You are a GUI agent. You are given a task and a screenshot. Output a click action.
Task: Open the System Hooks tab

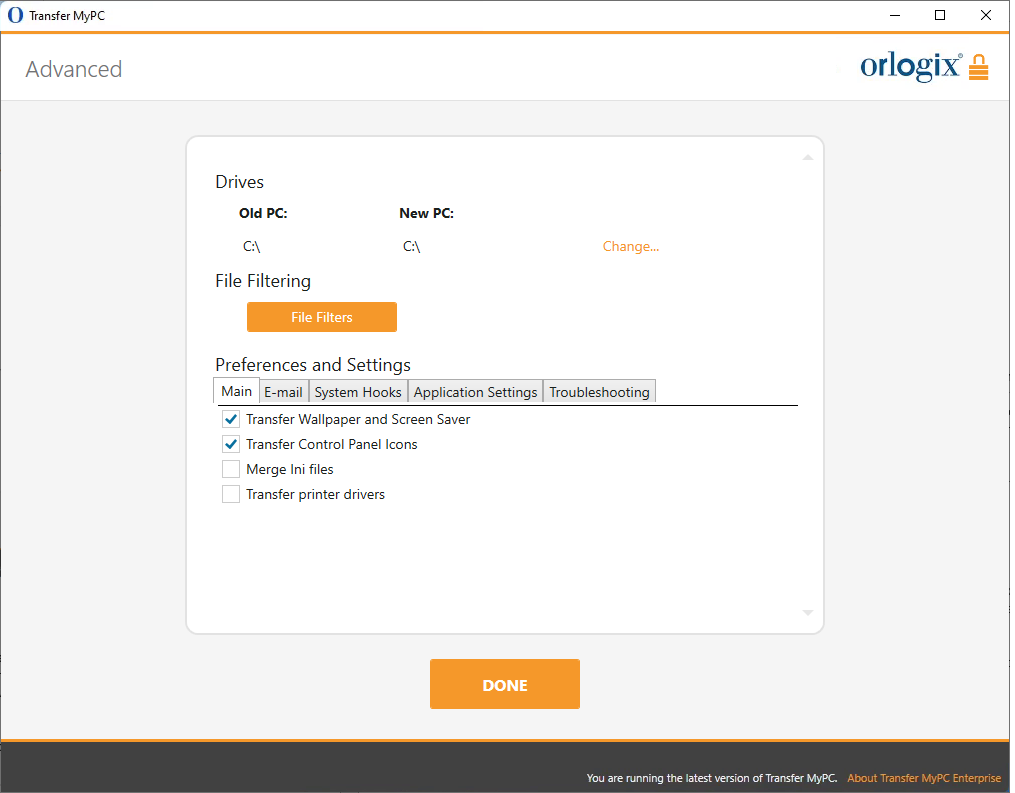pyautogui.click(x=358, y=392)
